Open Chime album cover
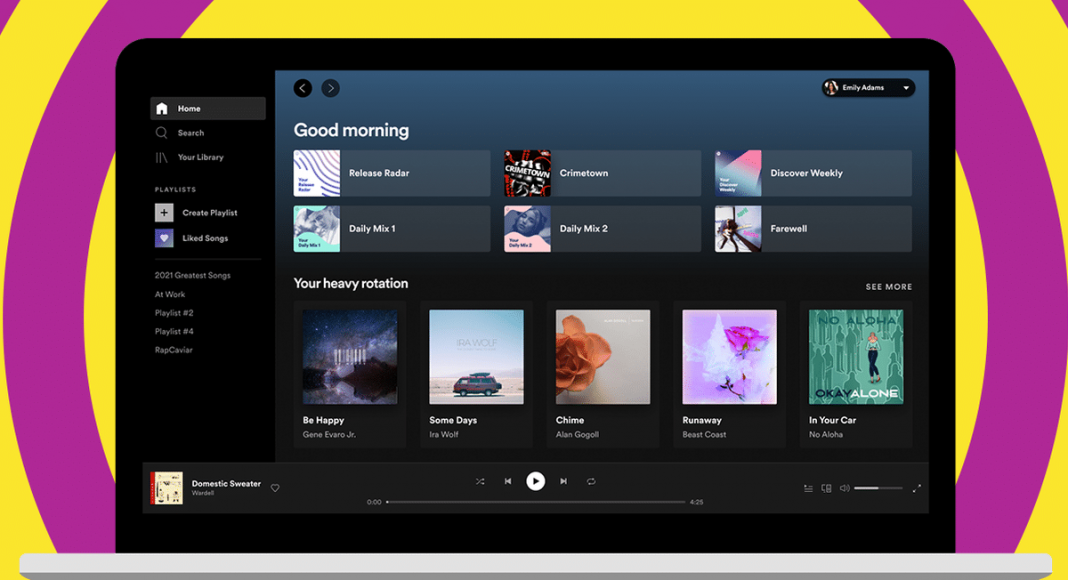Image resolution: width=1068 pixels, height=580 pixels. tap(603, 357)
